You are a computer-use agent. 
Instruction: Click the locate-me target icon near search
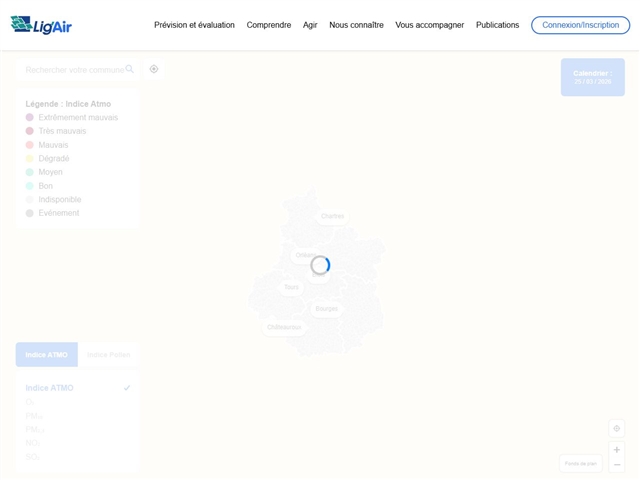pyautogui.click(x=154, y=69)
